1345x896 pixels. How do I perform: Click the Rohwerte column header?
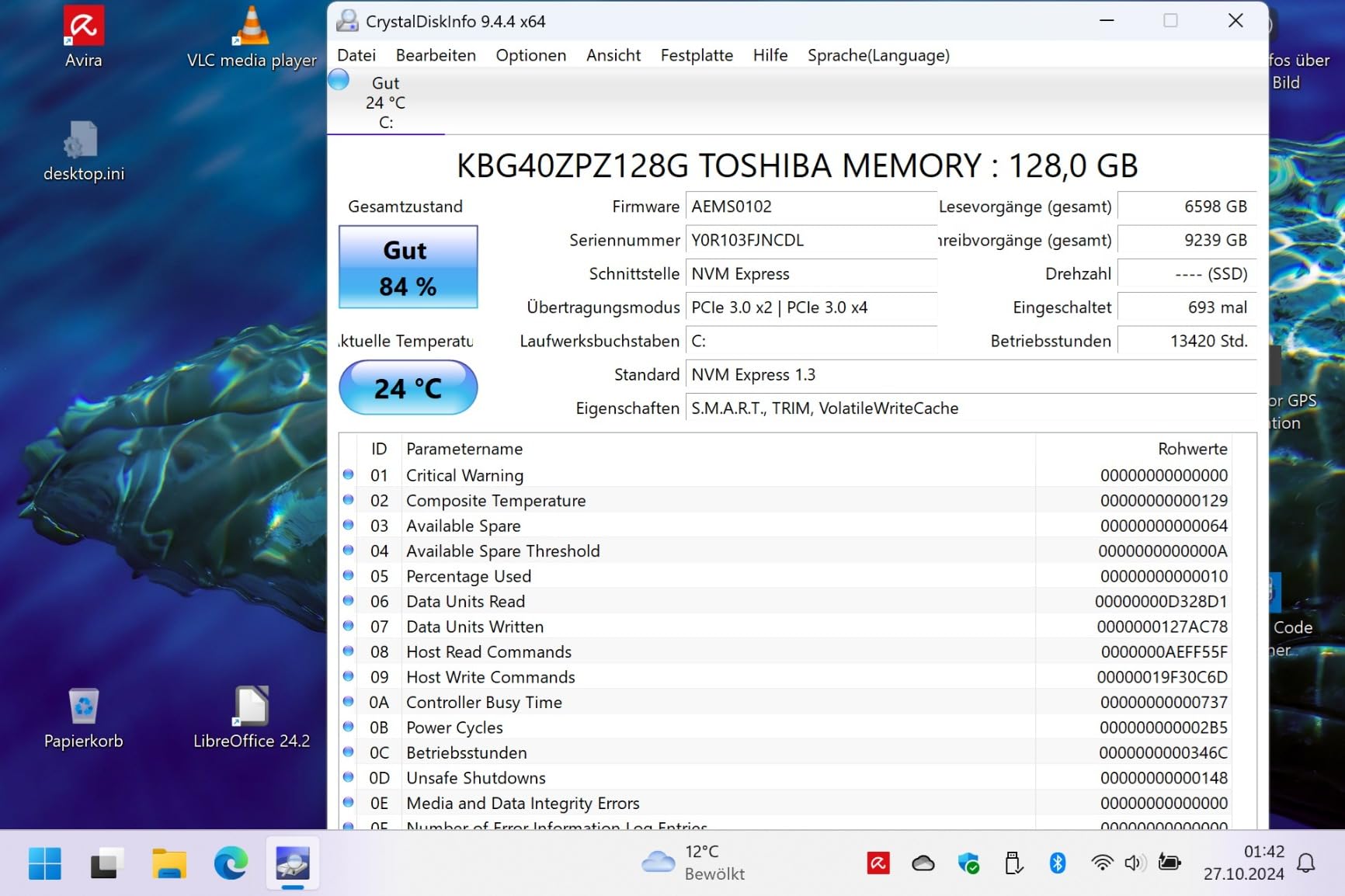coord(1134,449)
